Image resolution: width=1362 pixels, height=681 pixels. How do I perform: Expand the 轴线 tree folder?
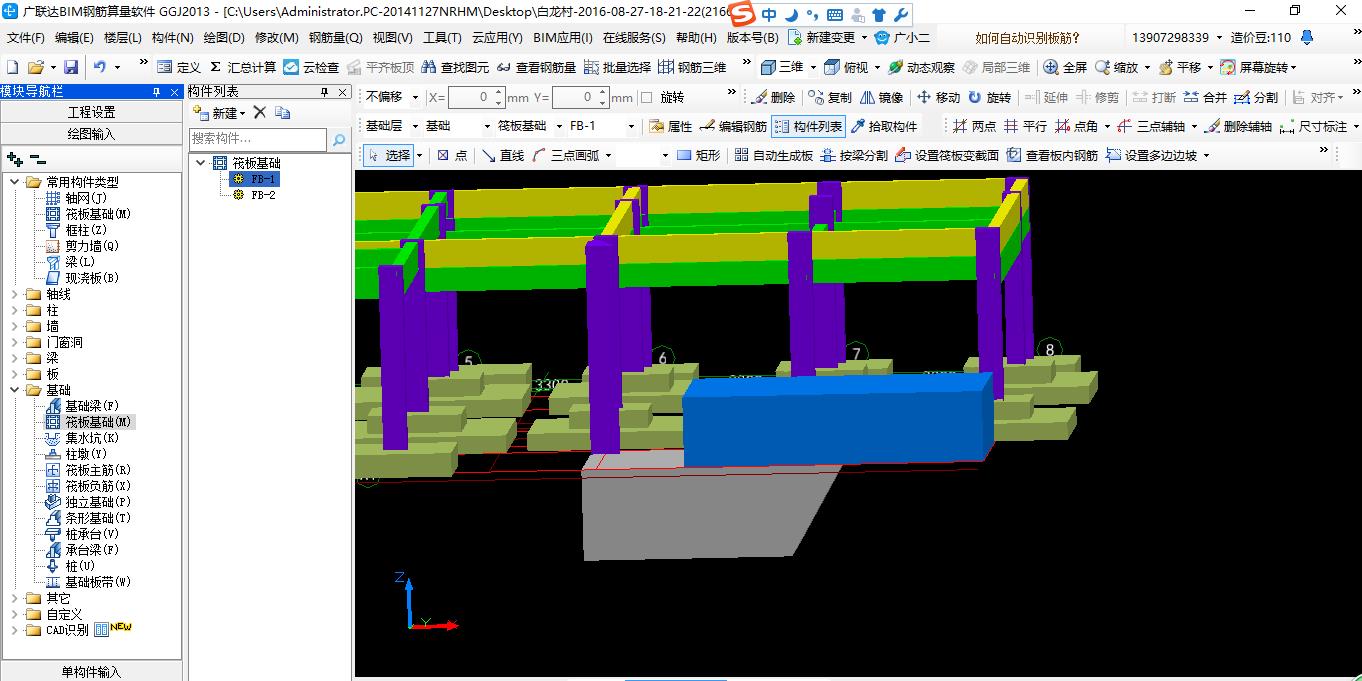16,294
